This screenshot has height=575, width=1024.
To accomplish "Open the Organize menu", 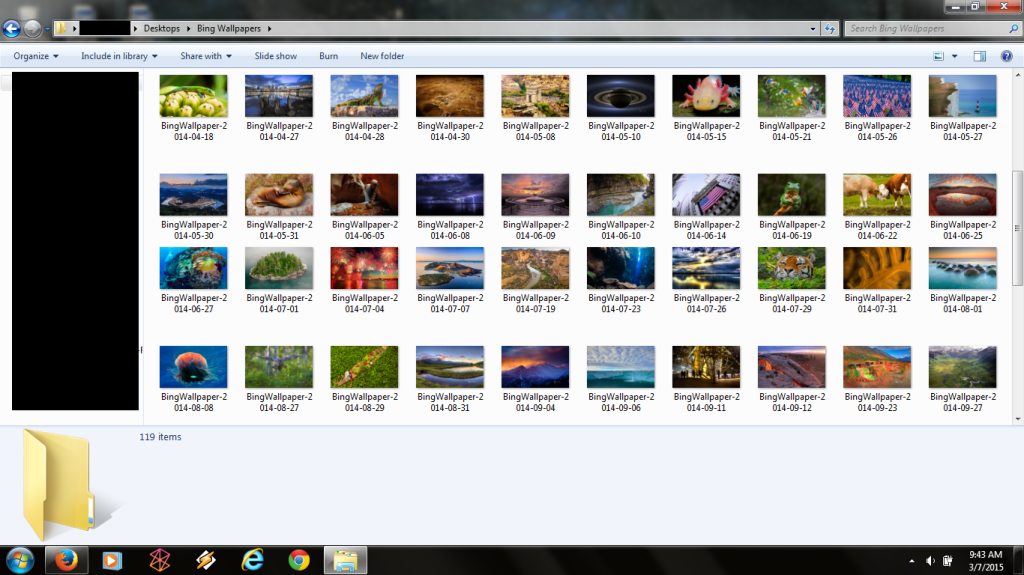I will tap(36, 56).
